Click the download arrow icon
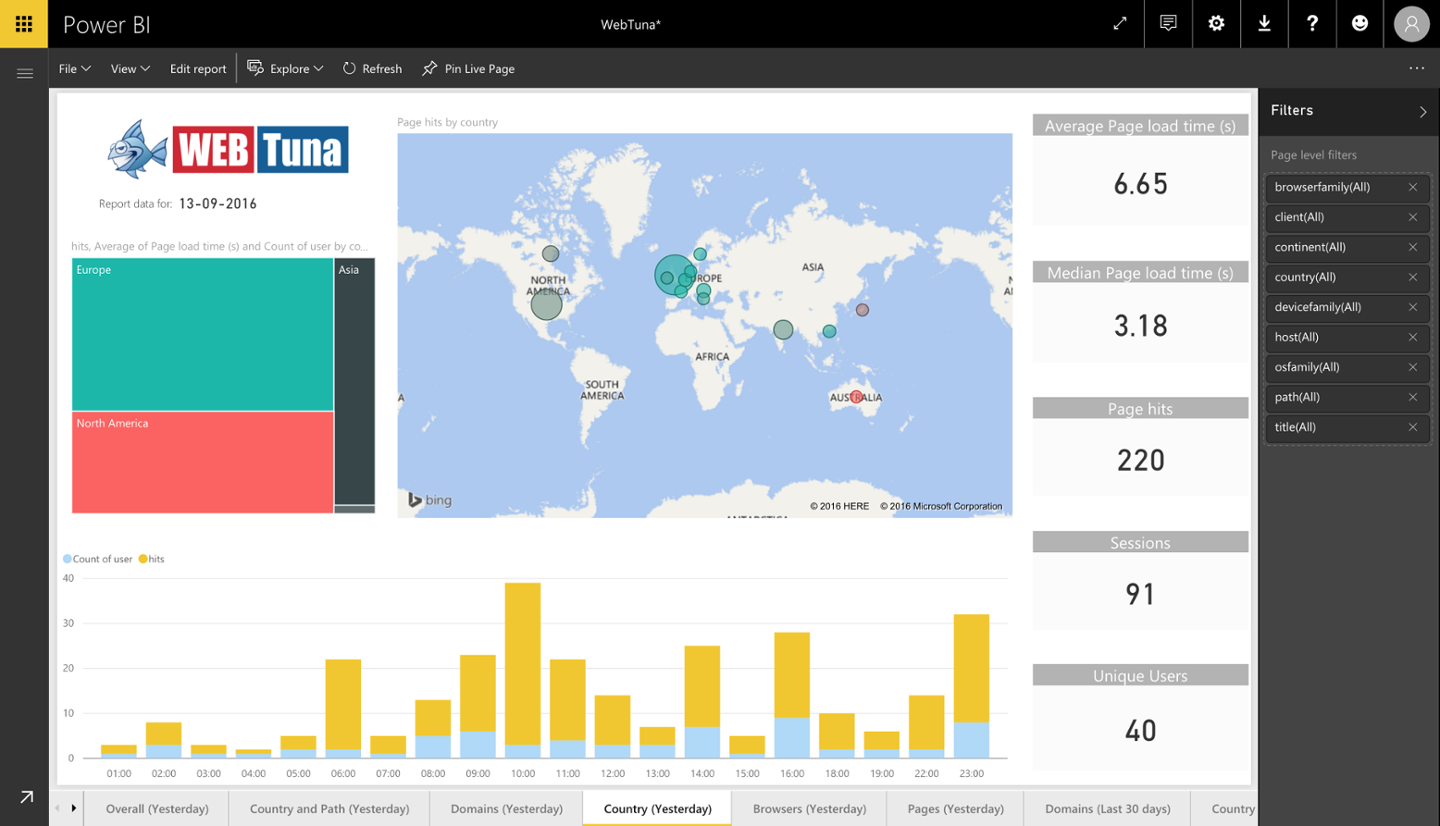 (1264, 24)
